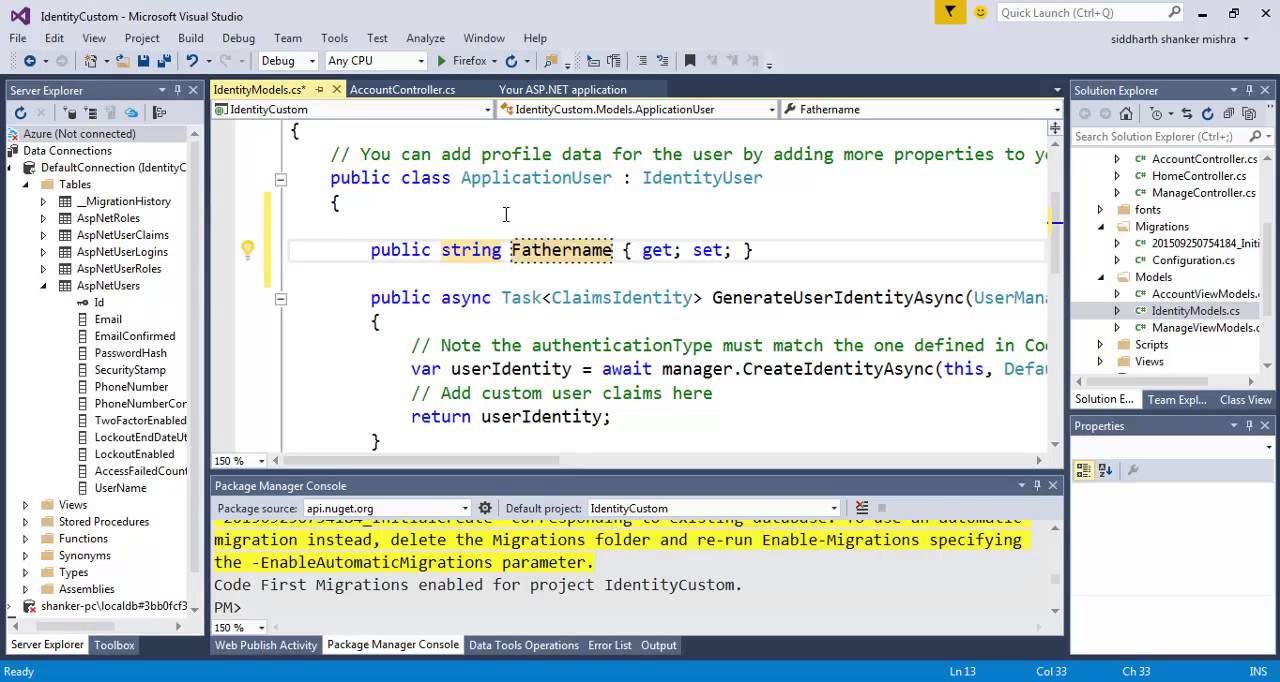Toggle auto-hide pin on Properties panel

click(x=1248, y=425)
